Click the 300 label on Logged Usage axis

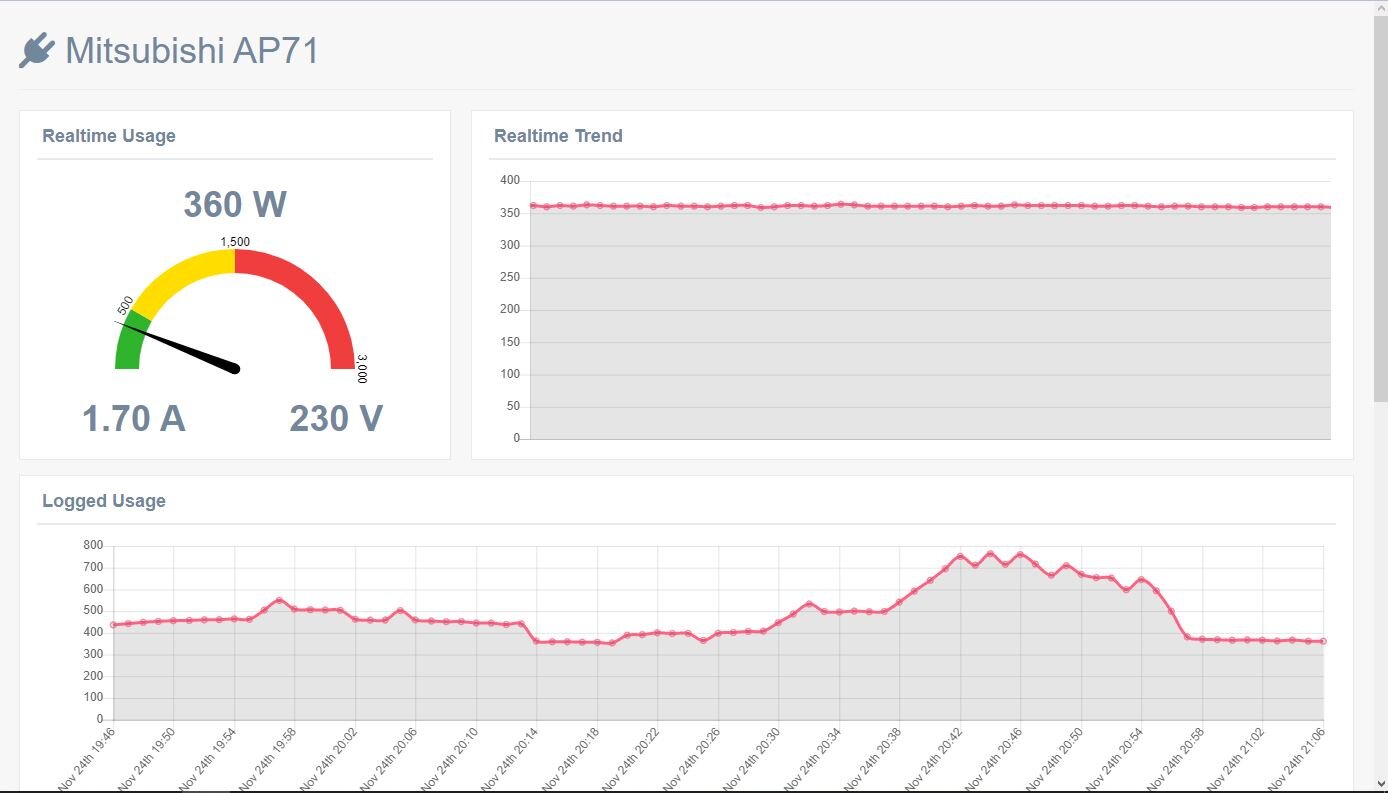[x=93, y=655]
